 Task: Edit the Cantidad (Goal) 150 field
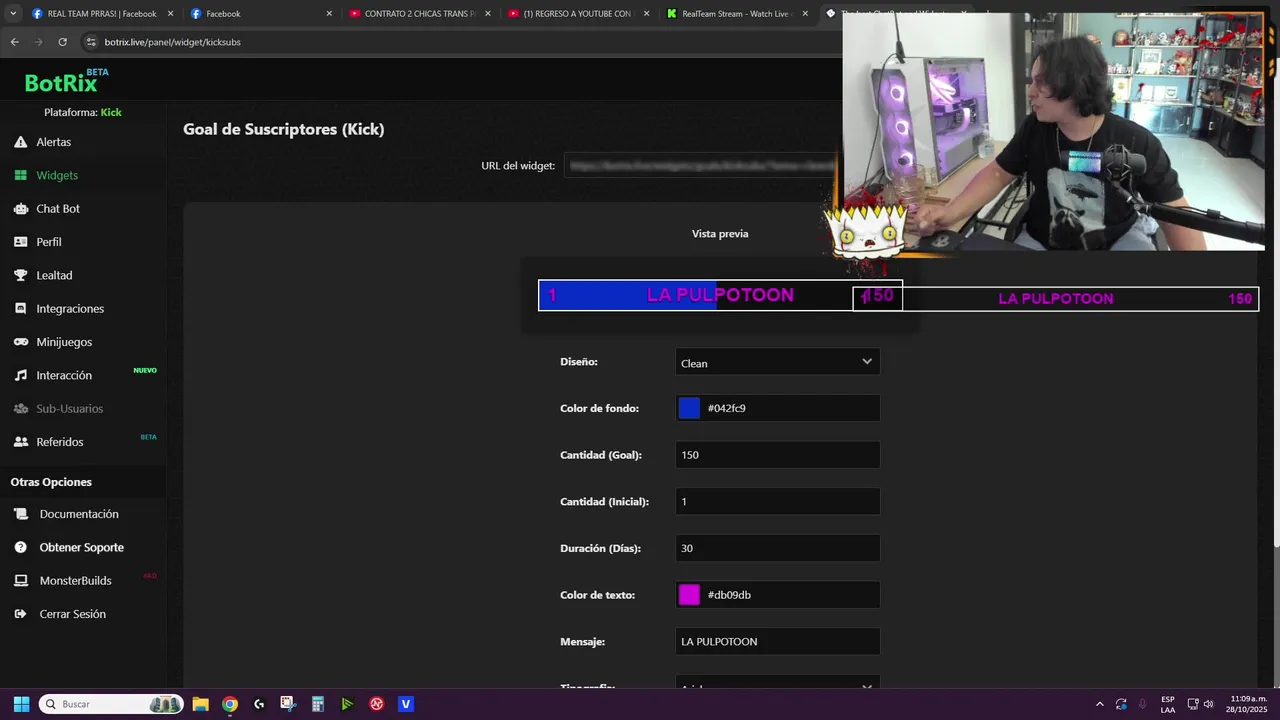tap(778, 455)
